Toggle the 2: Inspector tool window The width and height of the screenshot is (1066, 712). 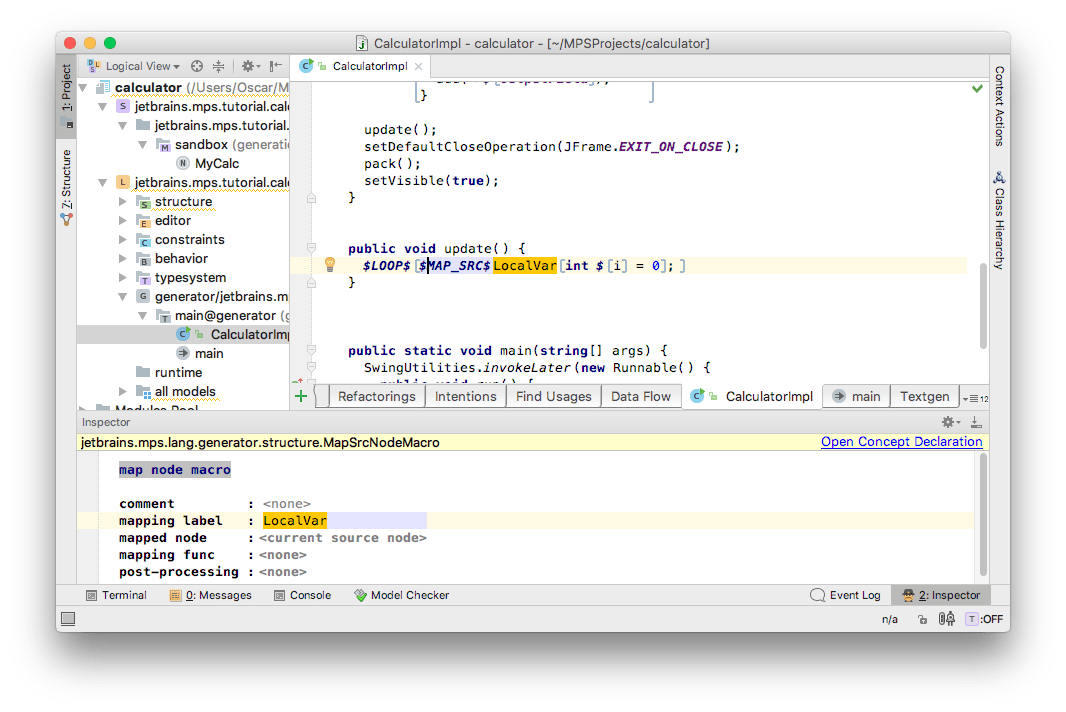(941, 595)
